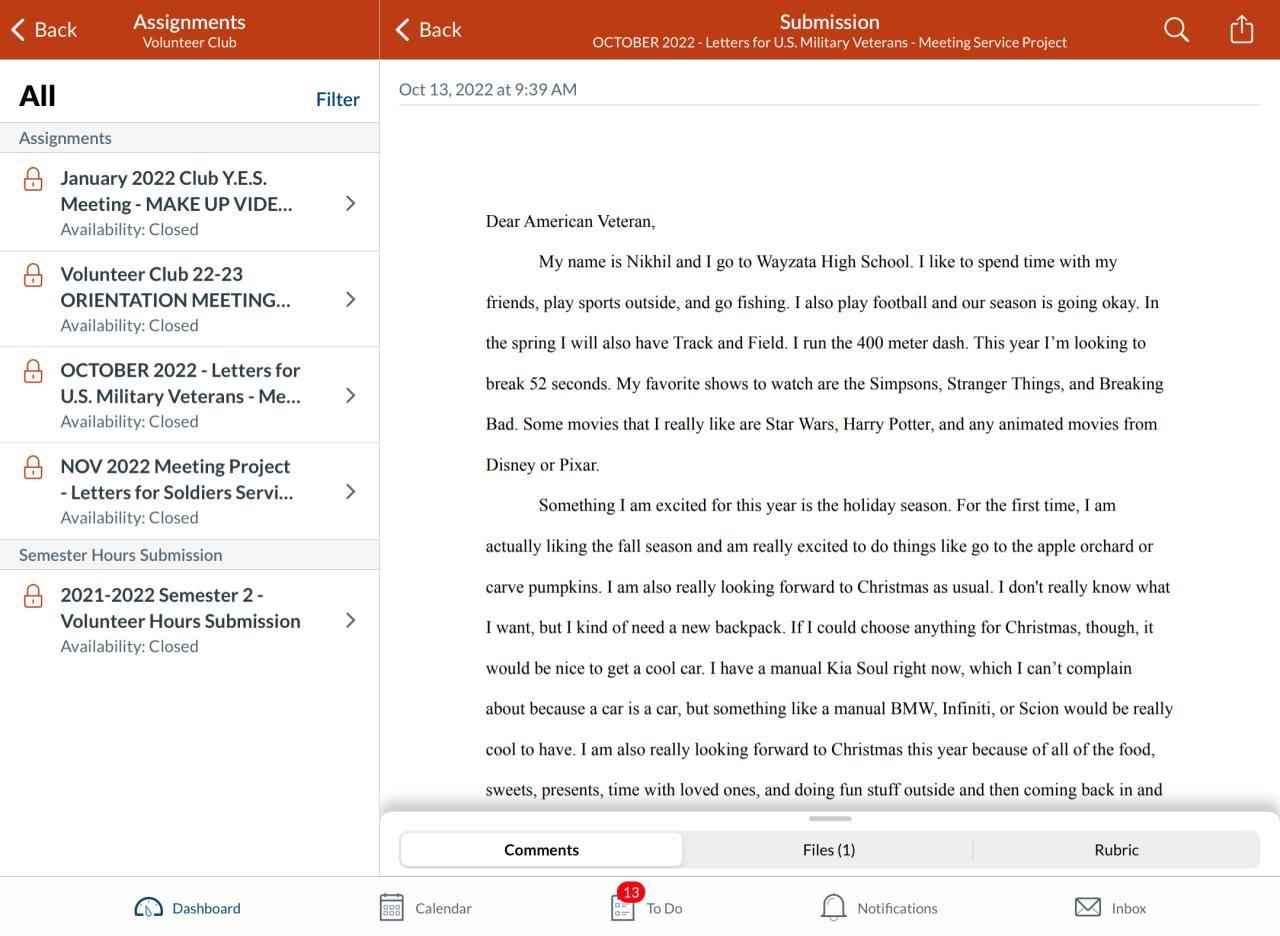
Task: Expand 2021-2022 Semester 2 Hours chevron
Action: (x=350, y=620)
